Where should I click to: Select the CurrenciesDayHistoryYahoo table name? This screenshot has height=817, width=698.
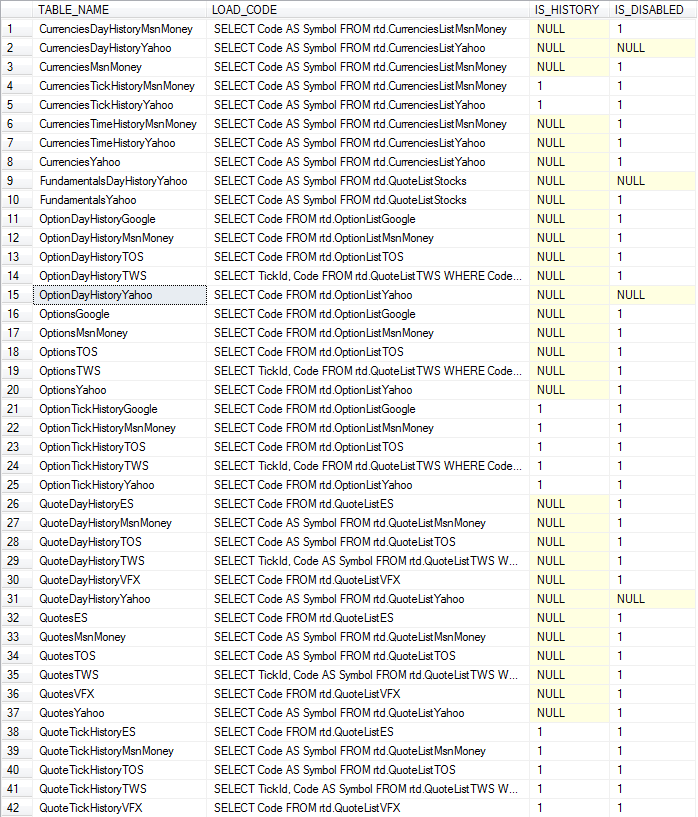(x=120, y=48)
